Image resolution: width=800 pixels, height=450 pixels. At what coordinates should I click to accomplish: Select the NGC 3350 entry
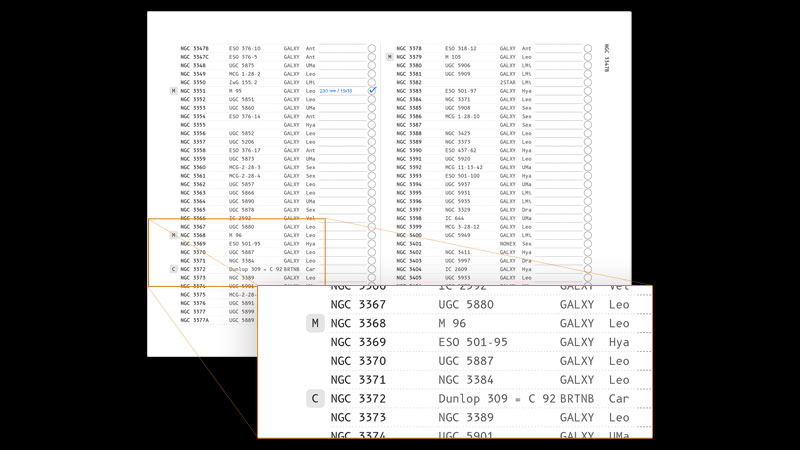193,82
